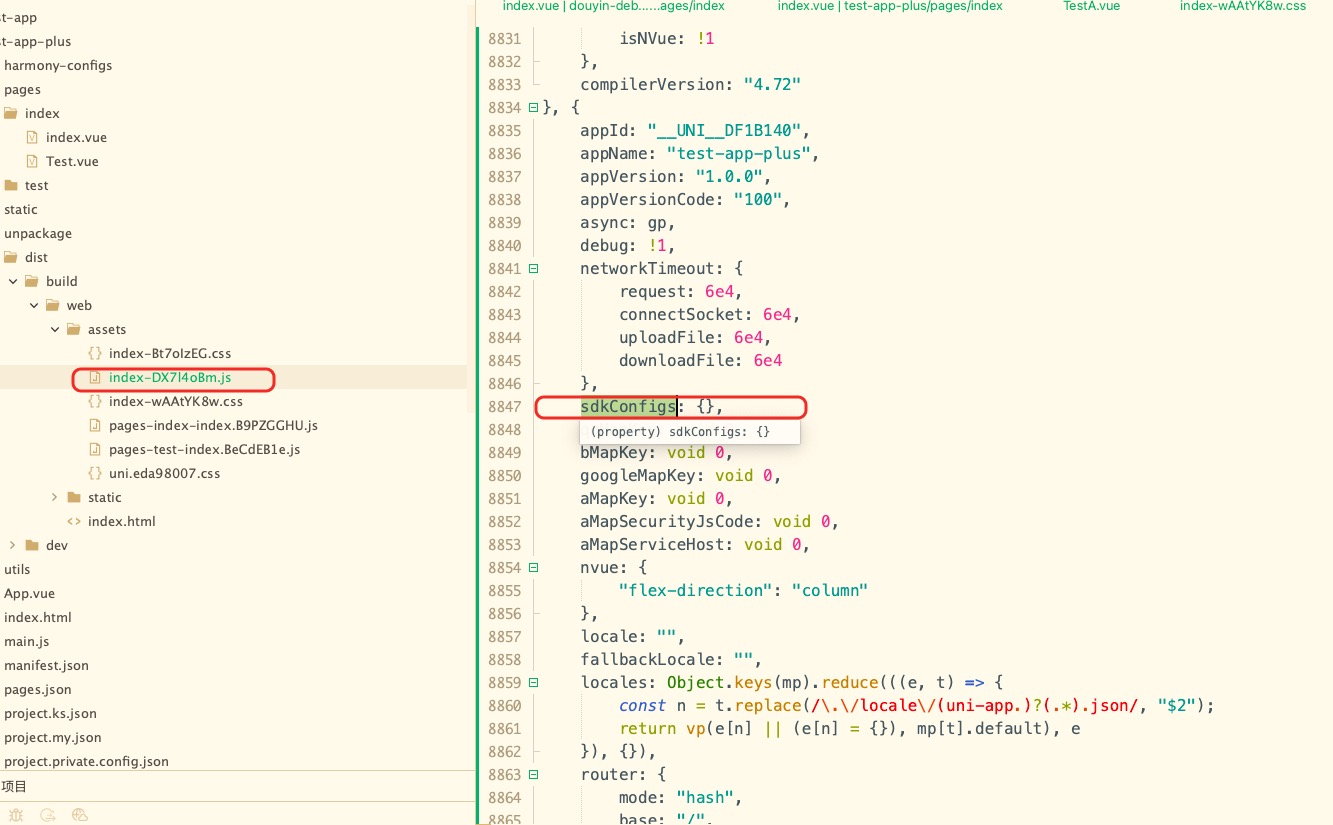Click the Vue file icon beside Test.vue
This screenshot has width=1333, height=825.
coord(32,162)
